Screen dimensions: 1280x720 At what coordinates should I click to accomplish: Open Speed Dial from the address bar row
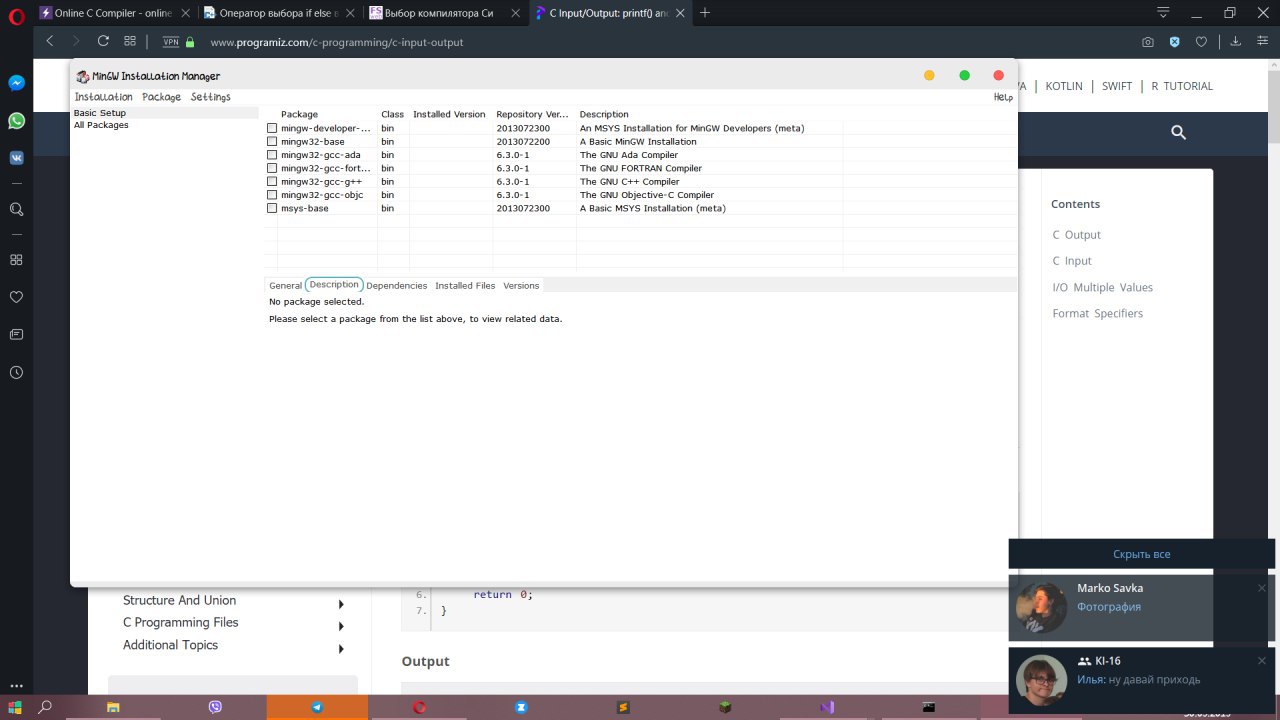[x=130, y=42]
